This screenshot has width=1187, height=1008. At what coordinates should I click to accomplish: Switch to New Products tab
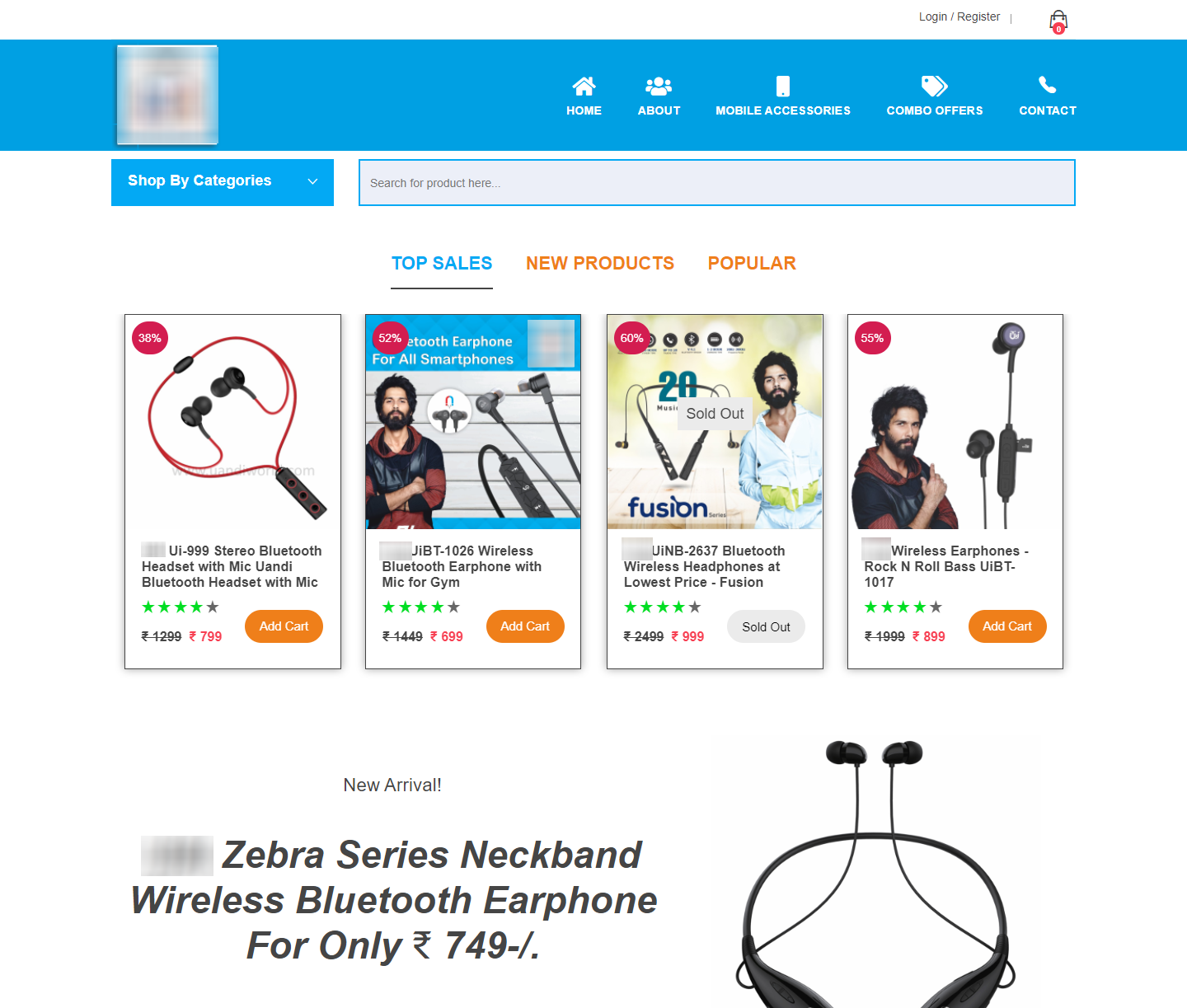coord(600,264)
